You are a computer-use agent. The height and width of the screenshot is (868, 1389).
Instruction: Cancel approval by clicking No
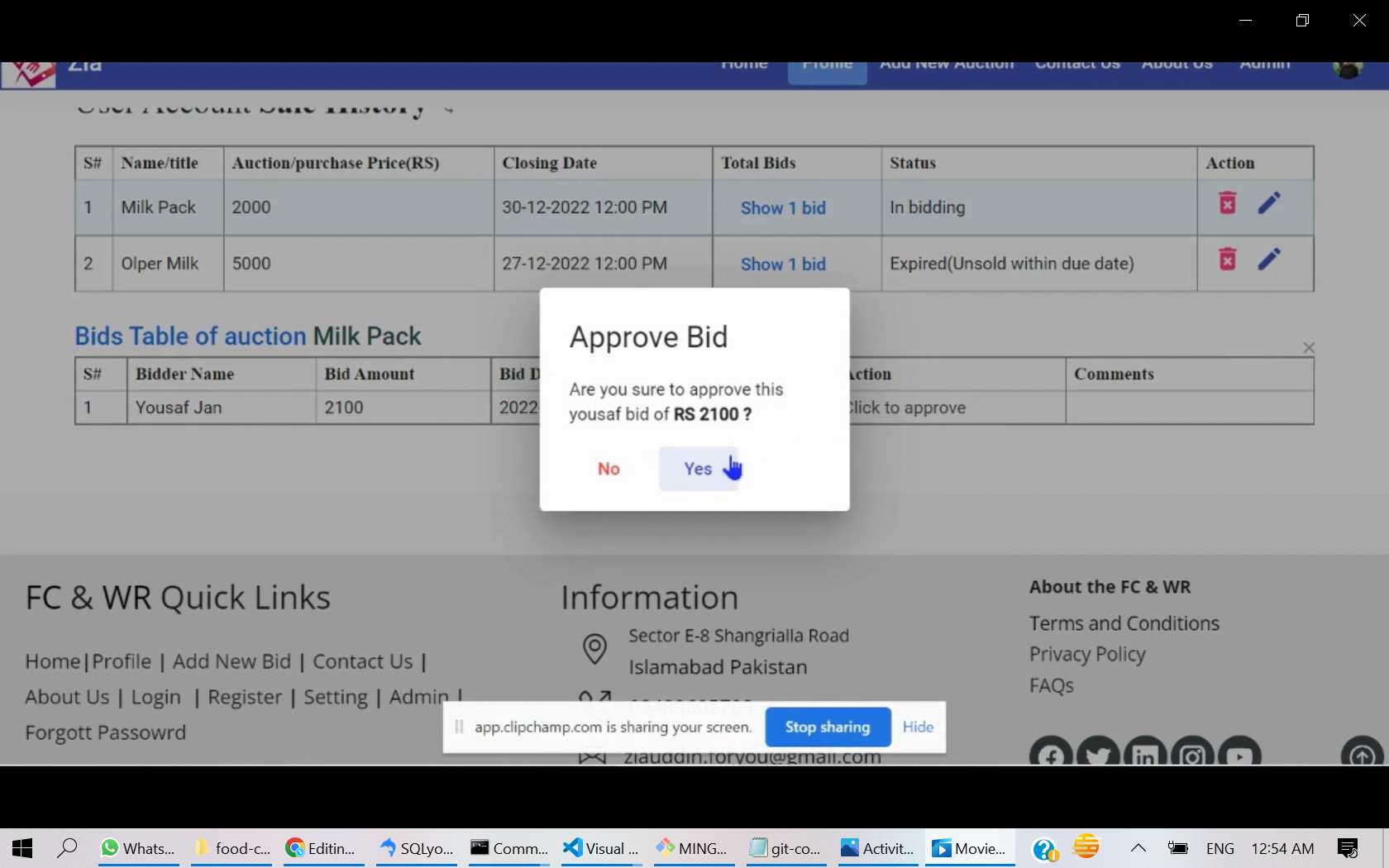click(609, 469)
